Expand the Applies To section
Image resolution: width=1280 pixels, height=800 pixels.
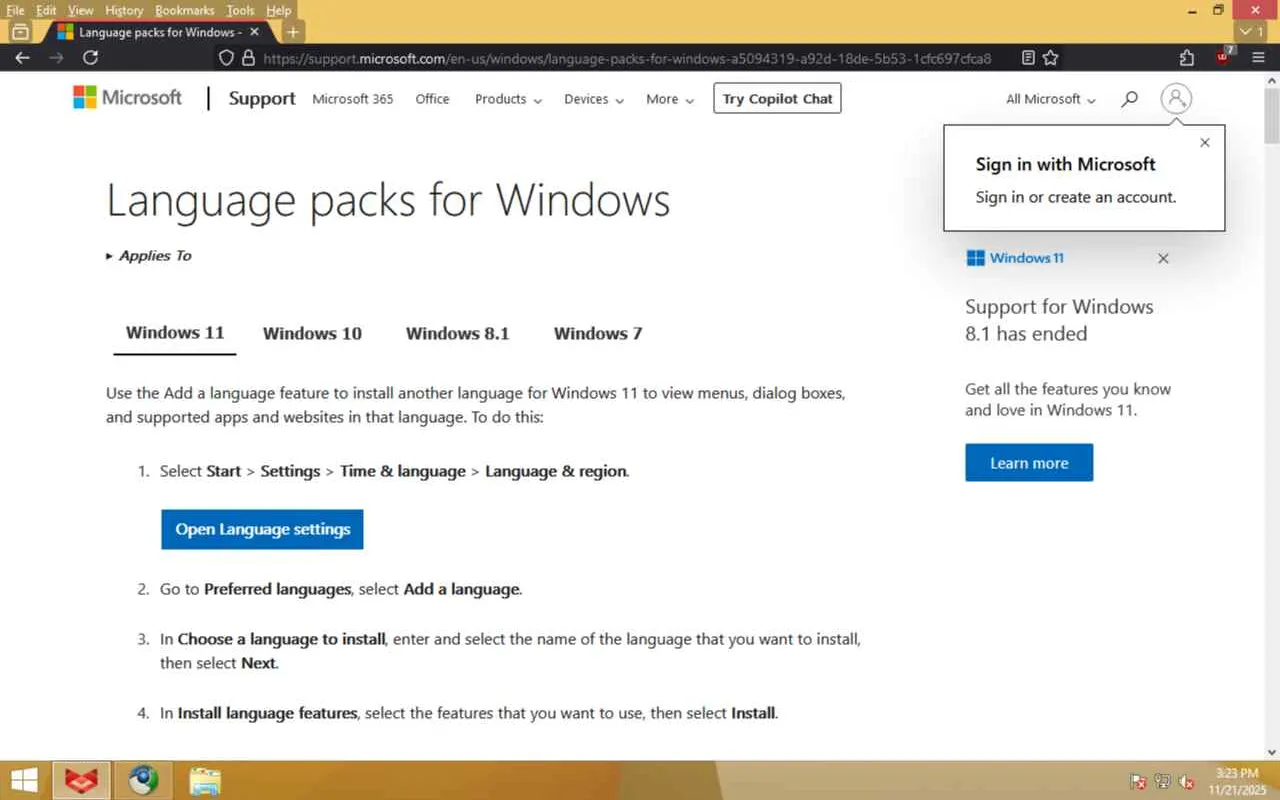[148, 256]
